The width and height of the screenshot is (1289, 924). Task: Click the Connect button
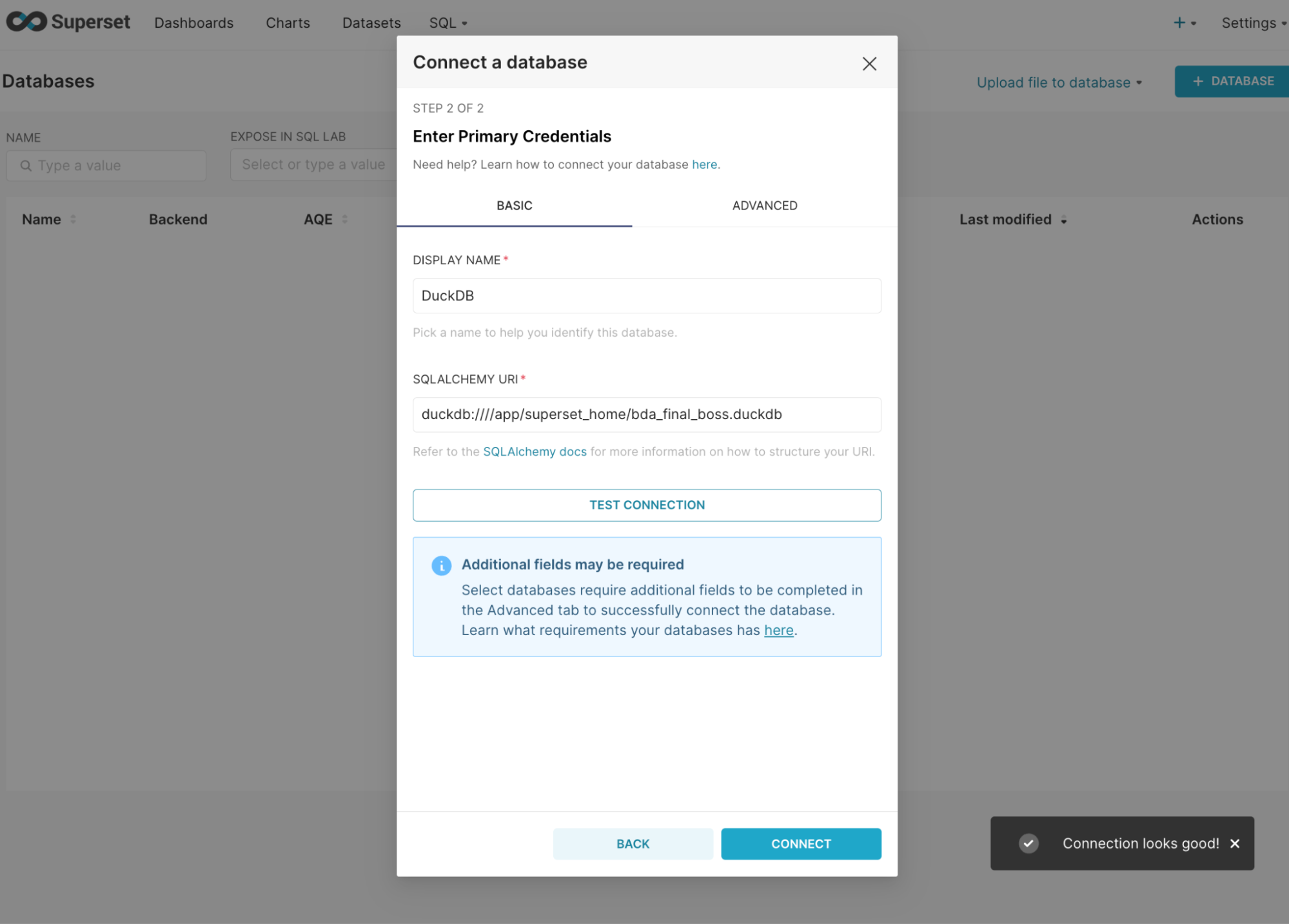[x=801, y=843]
